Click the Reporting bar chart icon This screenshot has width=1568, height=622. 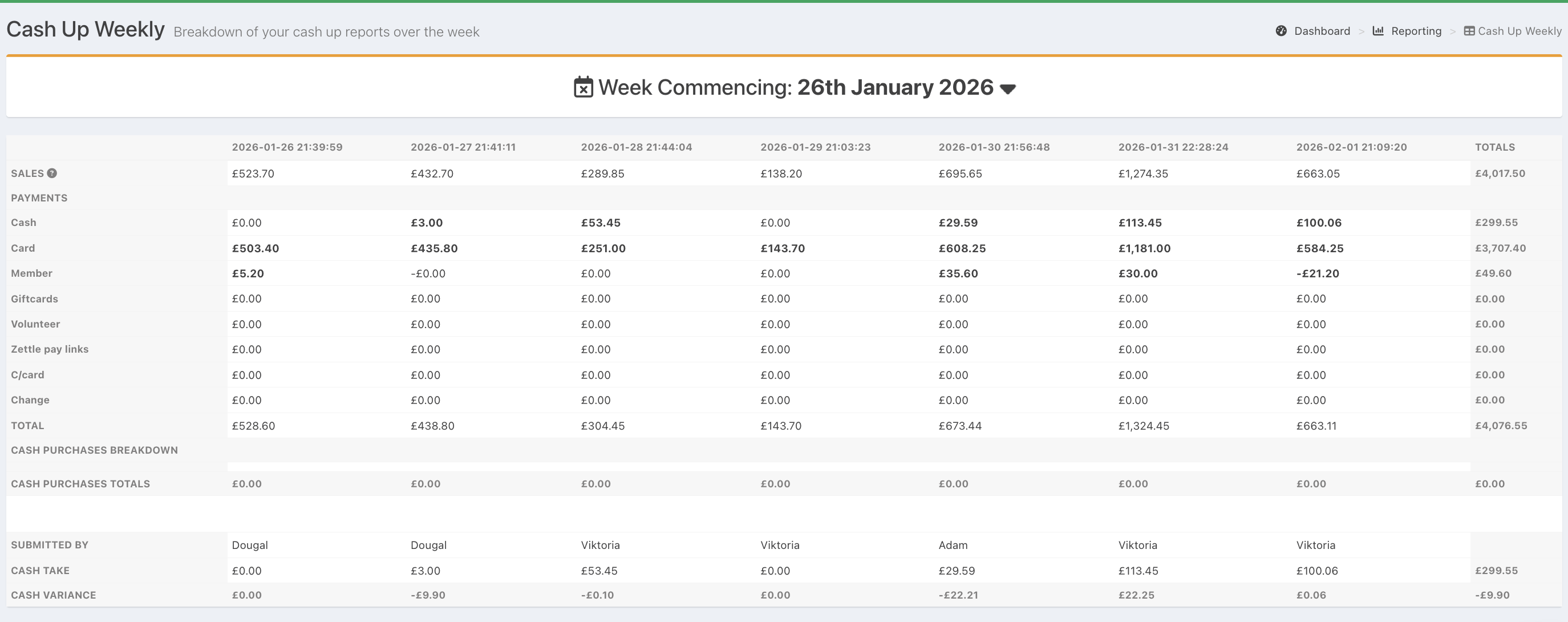[1378, 31]
